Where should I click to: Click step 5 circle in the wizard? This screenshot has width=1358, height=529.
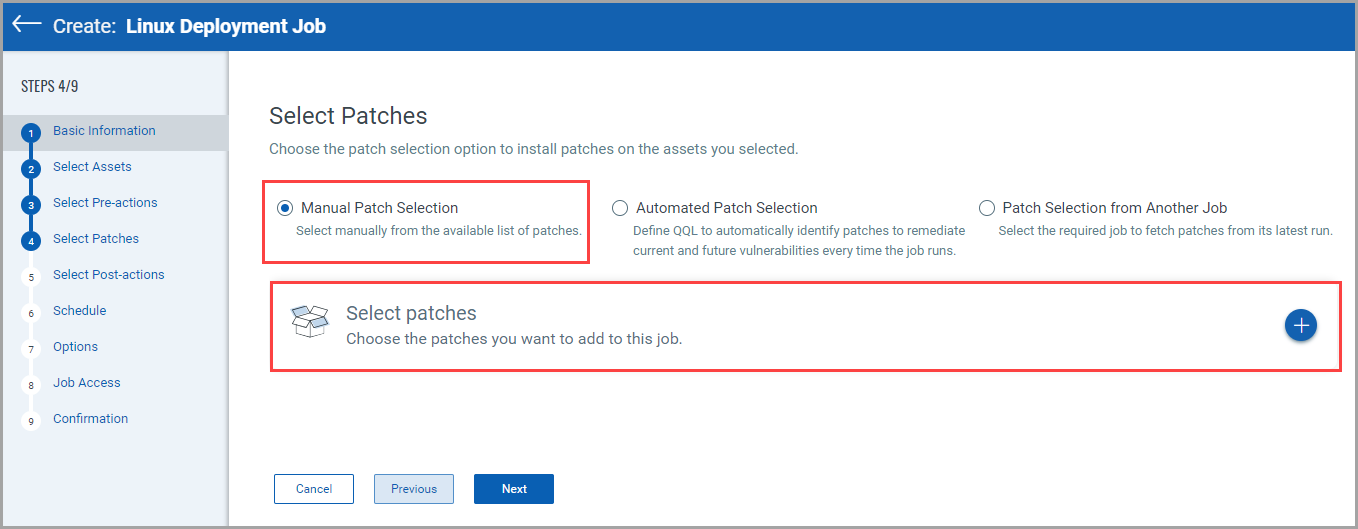31,276
